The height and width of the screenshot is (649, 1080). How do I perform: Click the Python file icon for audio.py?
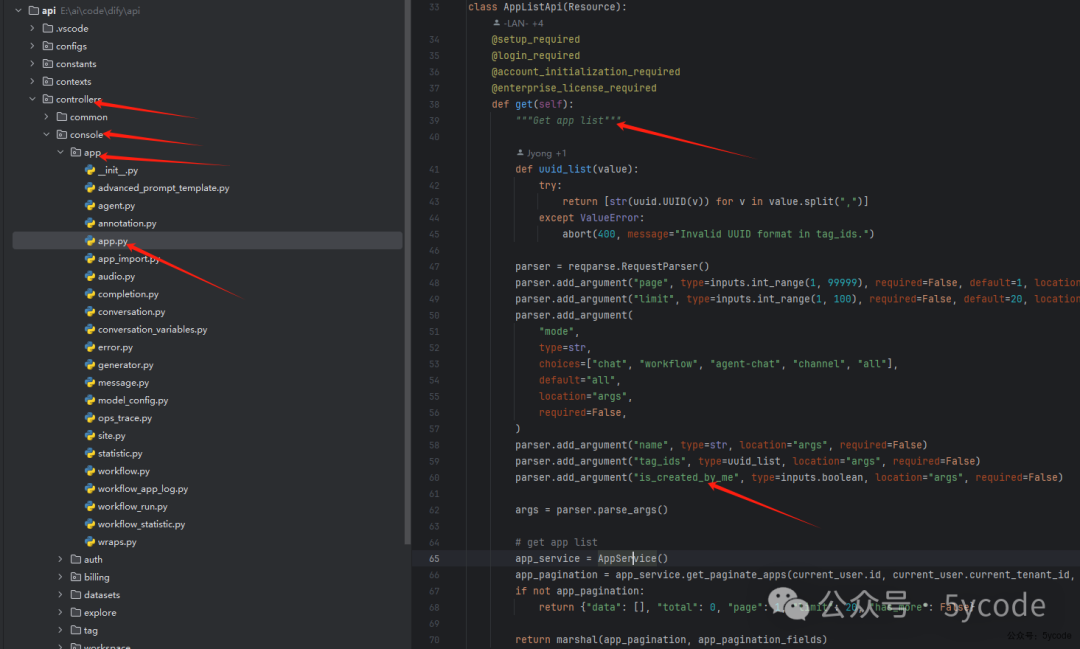90,277
